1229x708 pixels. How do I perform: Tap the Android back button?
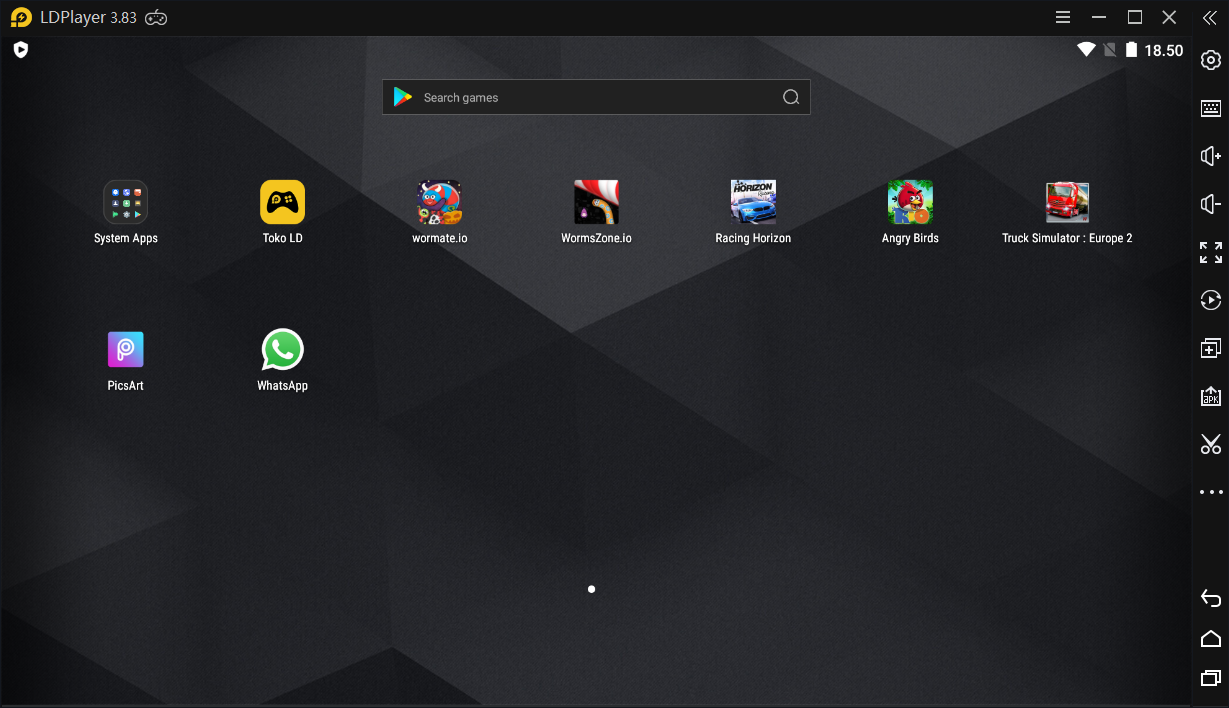(1211, 598)
